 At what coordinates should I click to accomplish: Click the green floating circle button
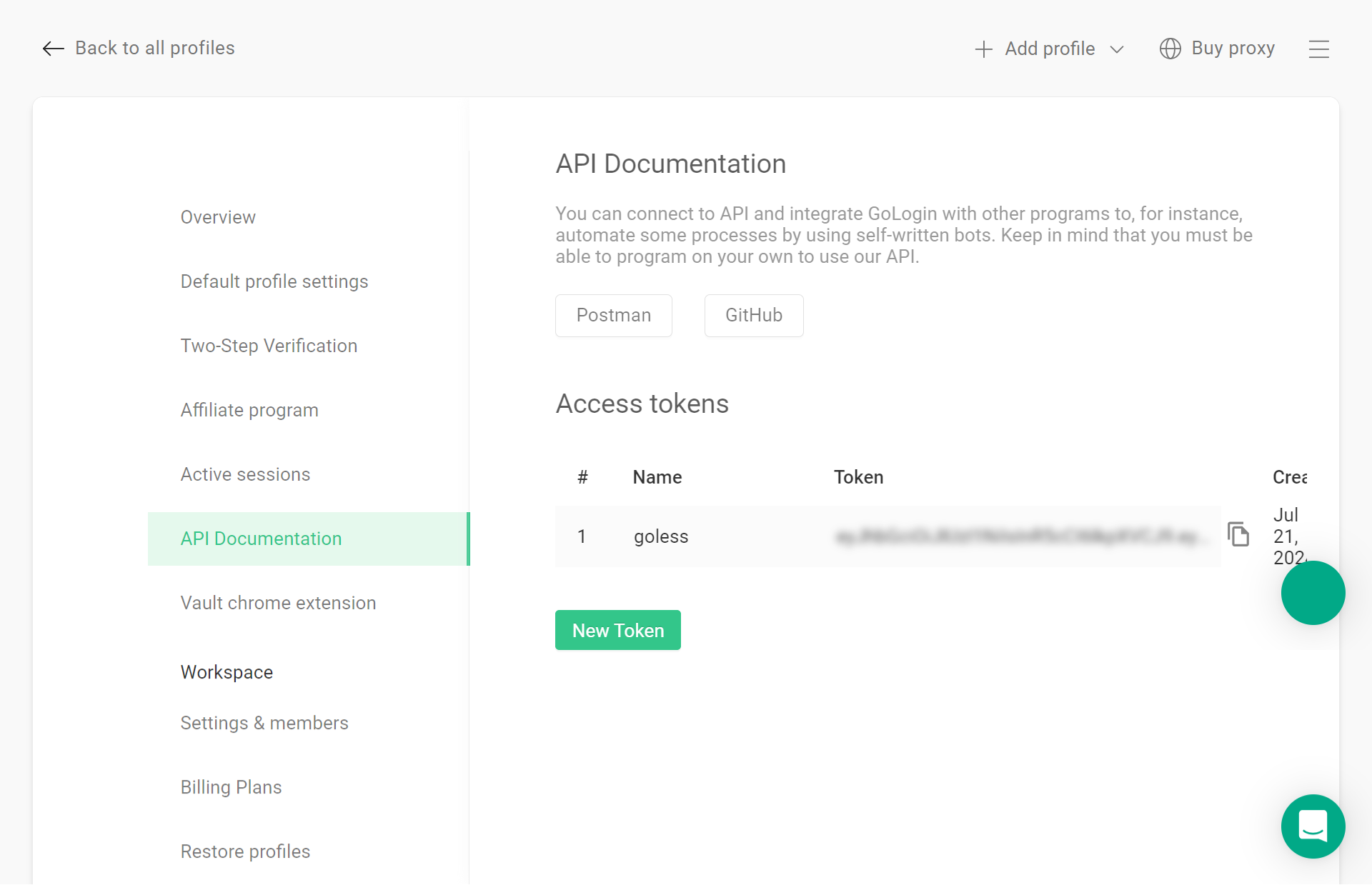[1313, 593]
